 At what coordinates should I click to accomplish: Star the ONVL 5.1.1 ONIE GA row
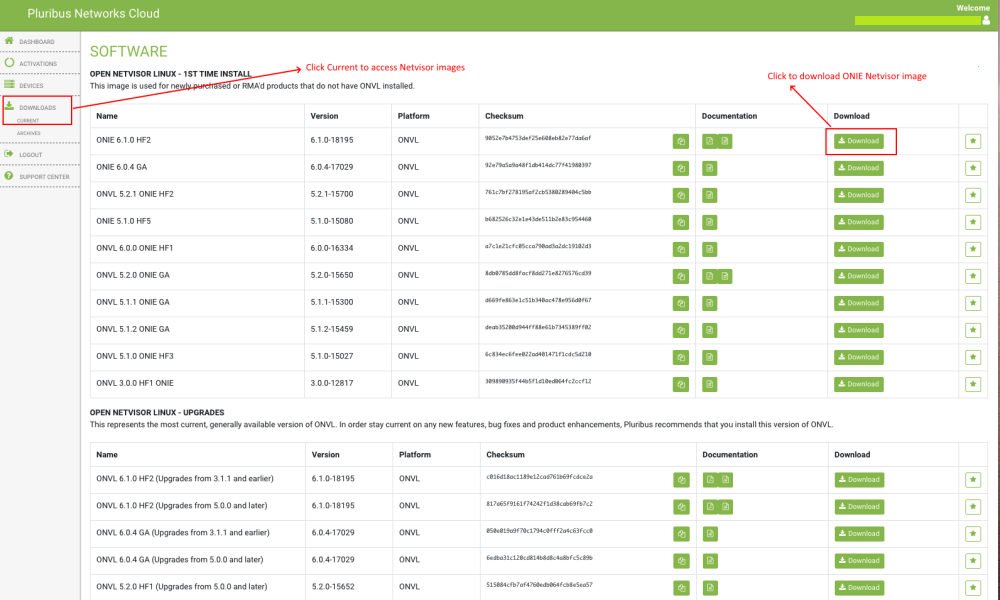click(973, 304)
